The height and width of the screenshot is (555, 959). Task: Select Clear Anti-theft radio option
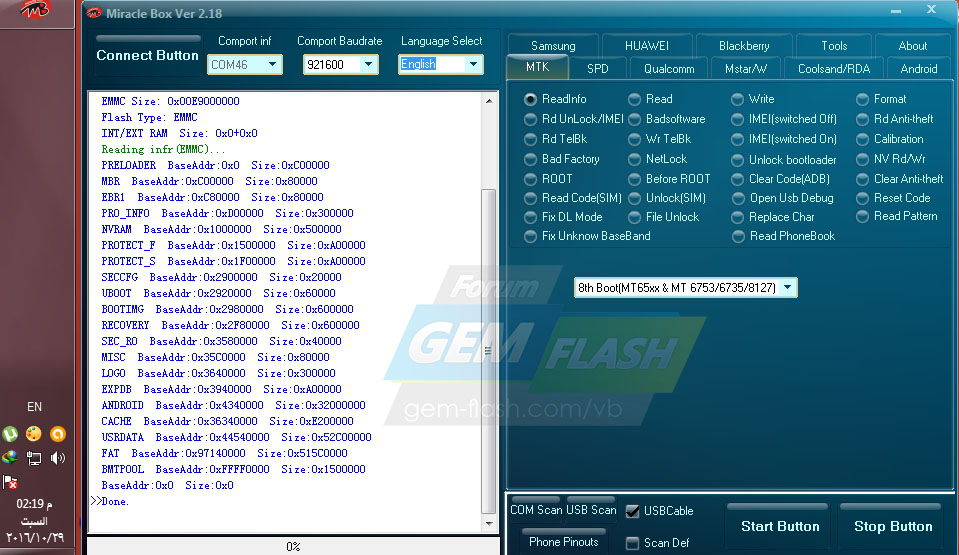tap(900, 179)
